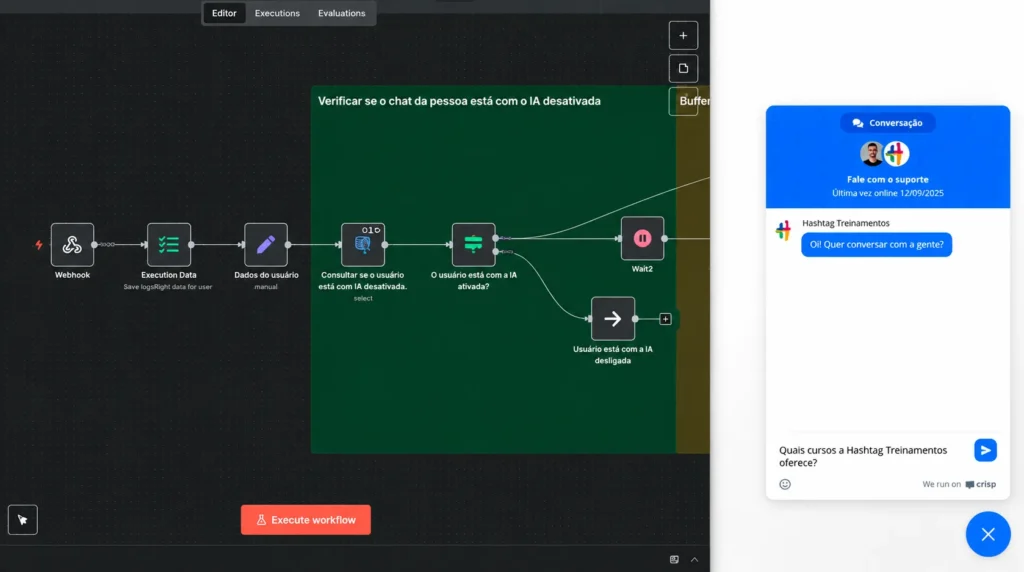Switch to the Editor tab
This screenshot has width=1024, height=572.
coord(224,13)
